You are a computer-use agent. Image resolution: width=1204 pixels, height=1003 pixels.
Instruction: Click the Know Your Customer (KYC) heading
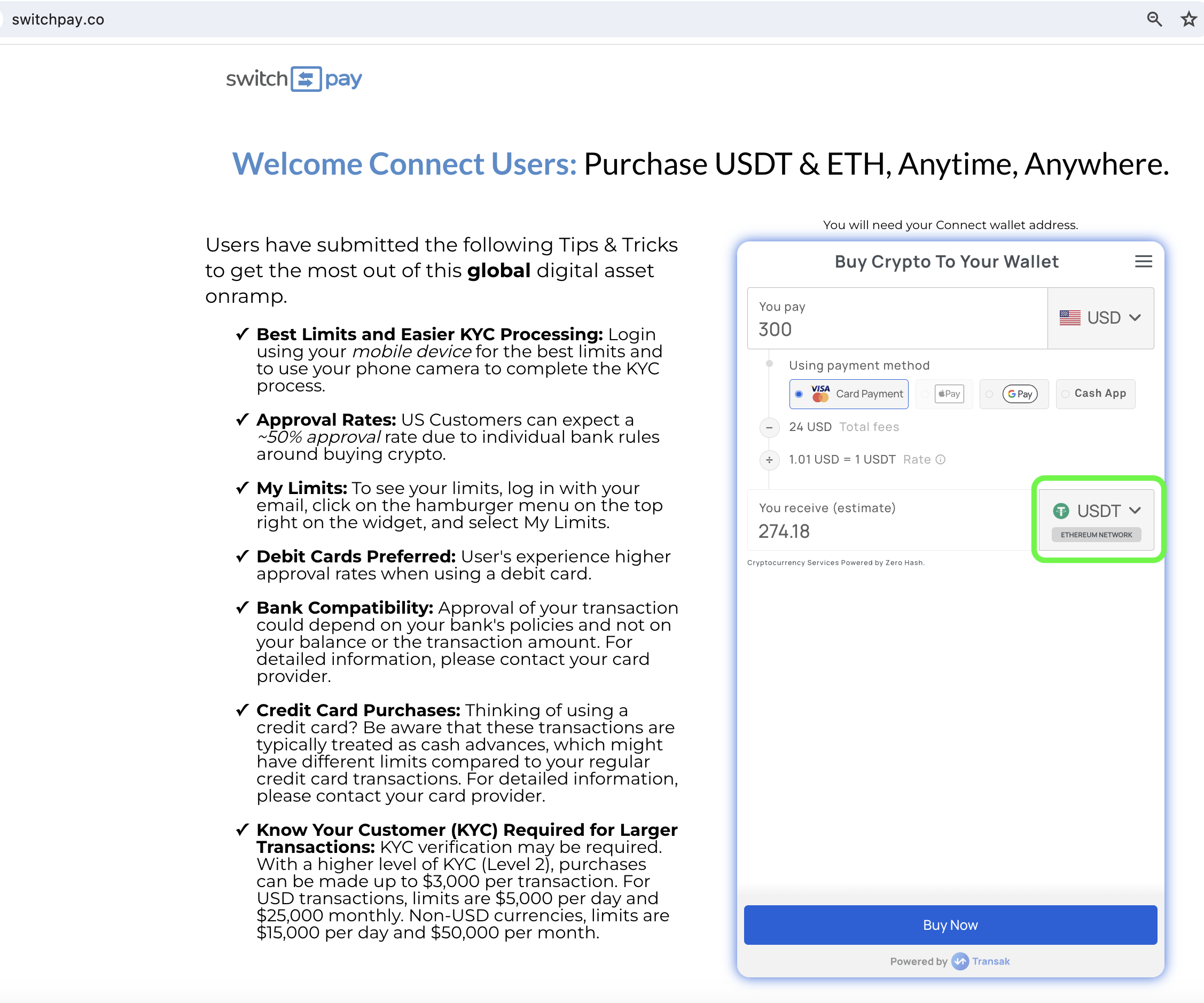click(x=467, y=838)
